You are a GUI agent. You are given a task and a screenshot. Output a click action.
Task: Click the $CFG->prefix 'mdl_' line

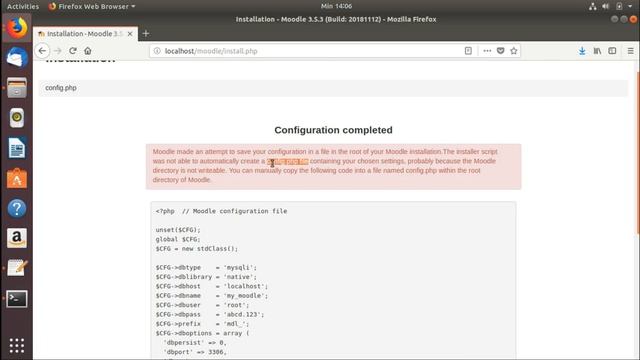202,324
